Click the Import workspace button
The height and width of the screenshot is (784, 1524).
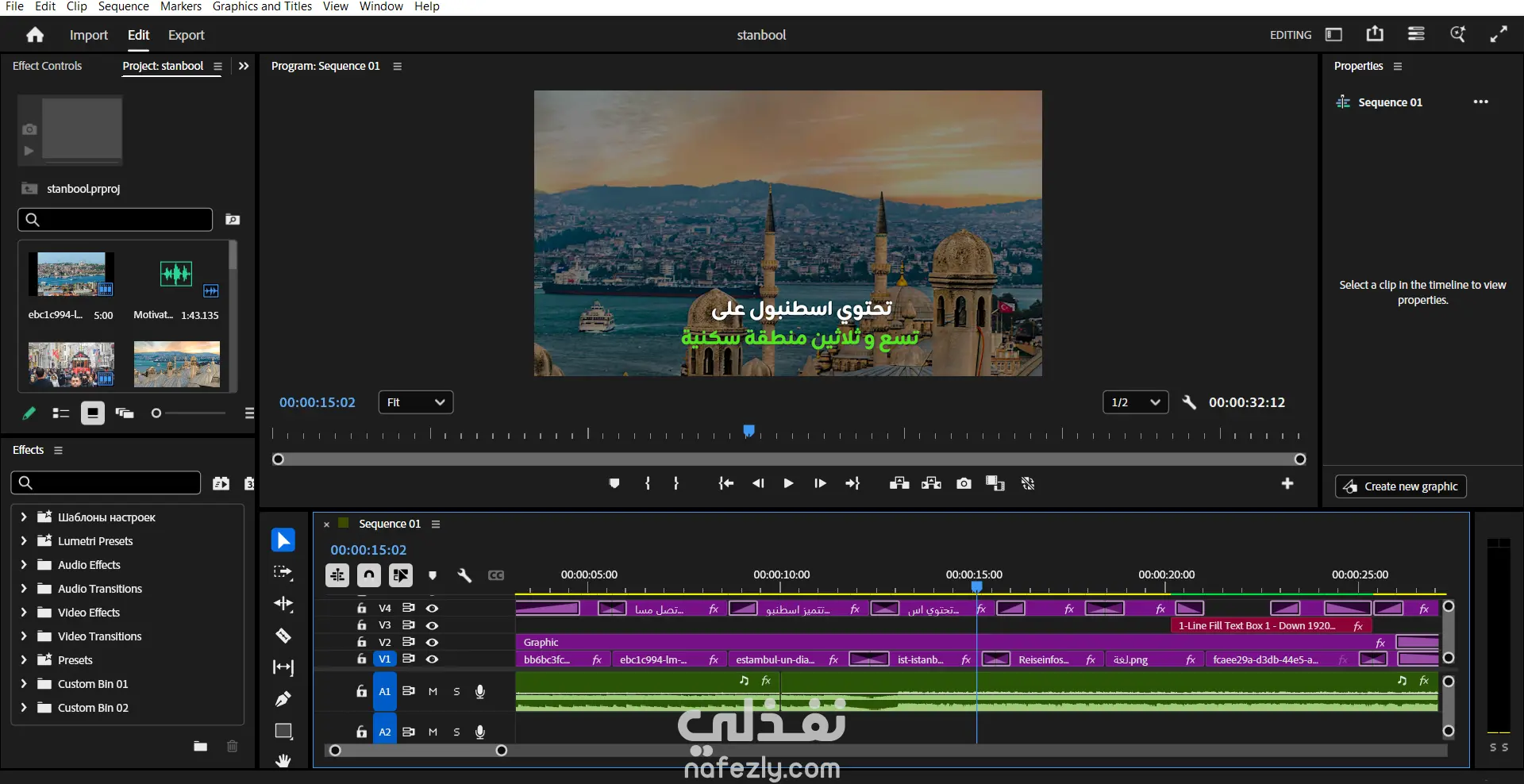pos(88,35)
